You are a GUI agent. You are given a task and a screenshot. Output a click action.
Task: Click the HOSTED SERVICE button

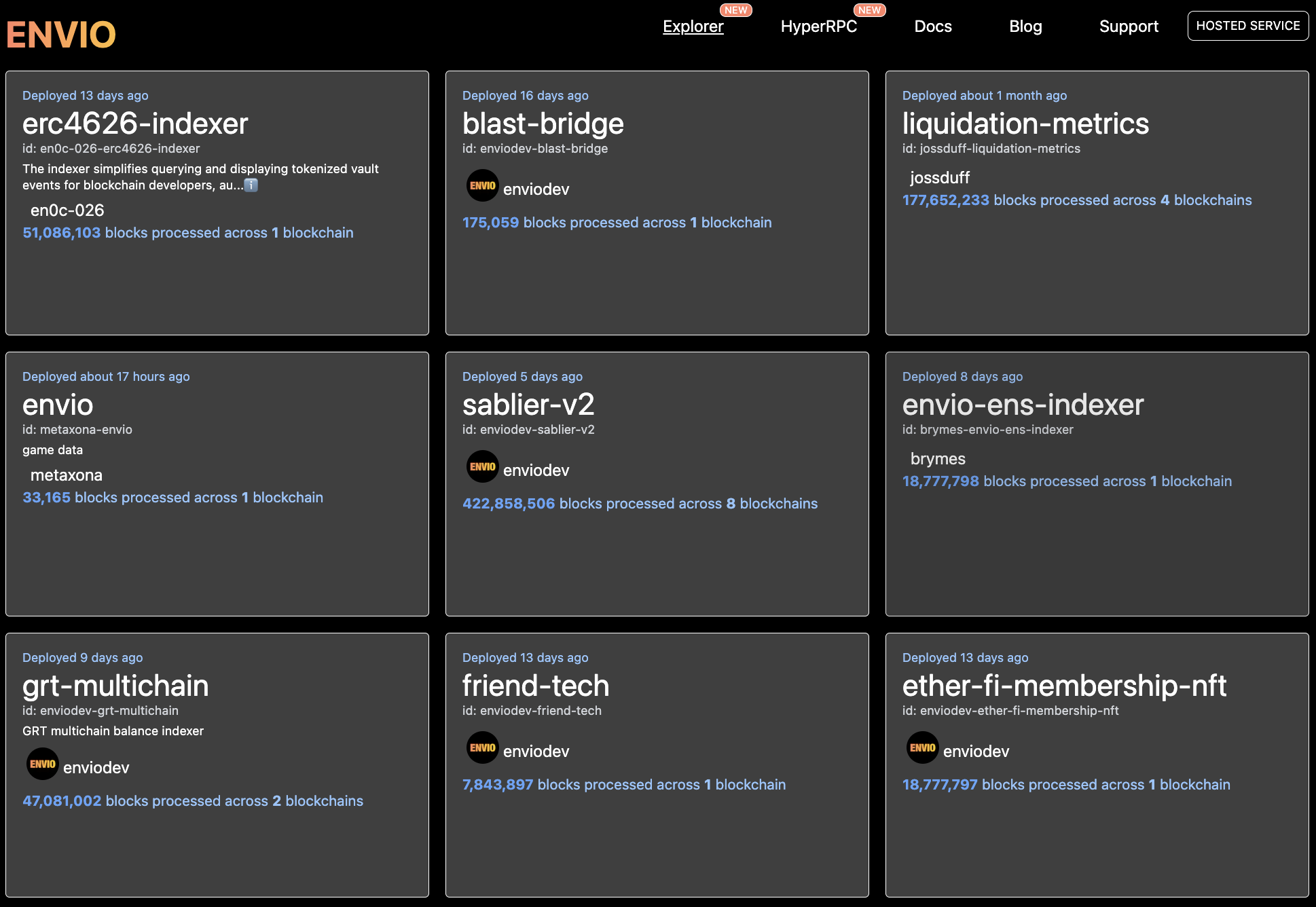(x=1247, y=26)
